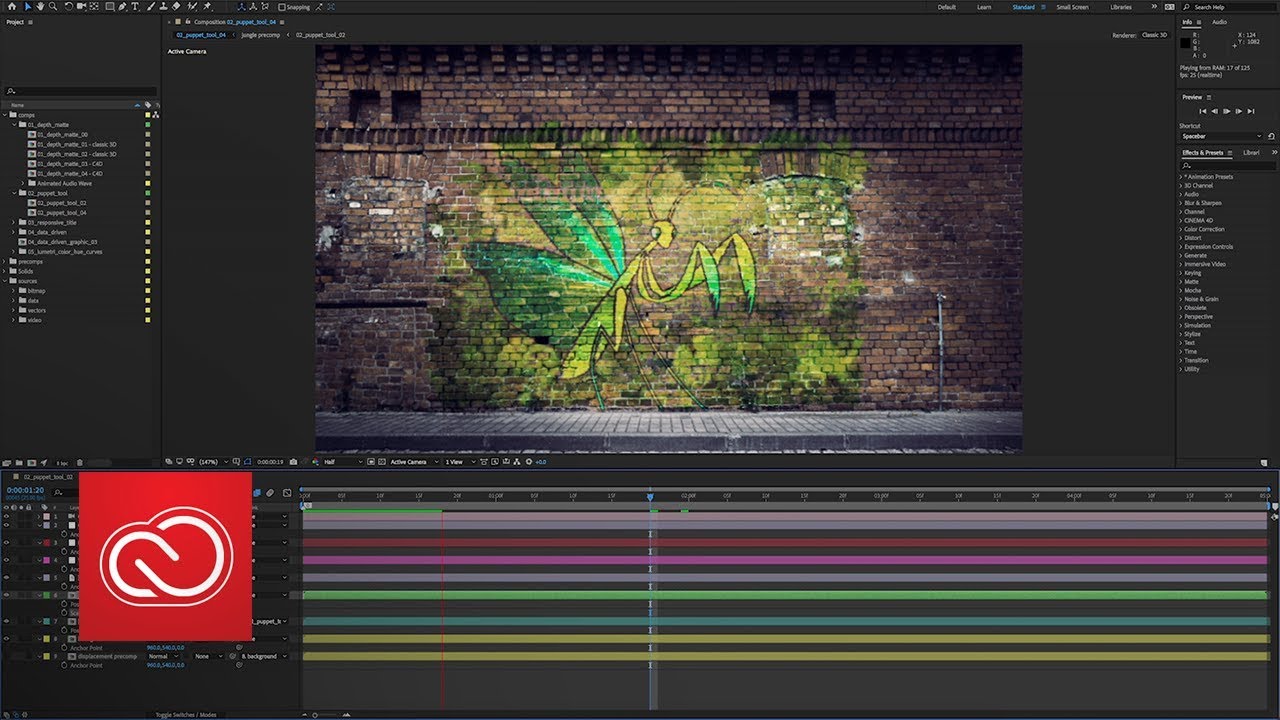Select the Pan Behind anchor point tool
1280x720 pixels.
click(94, 6)
